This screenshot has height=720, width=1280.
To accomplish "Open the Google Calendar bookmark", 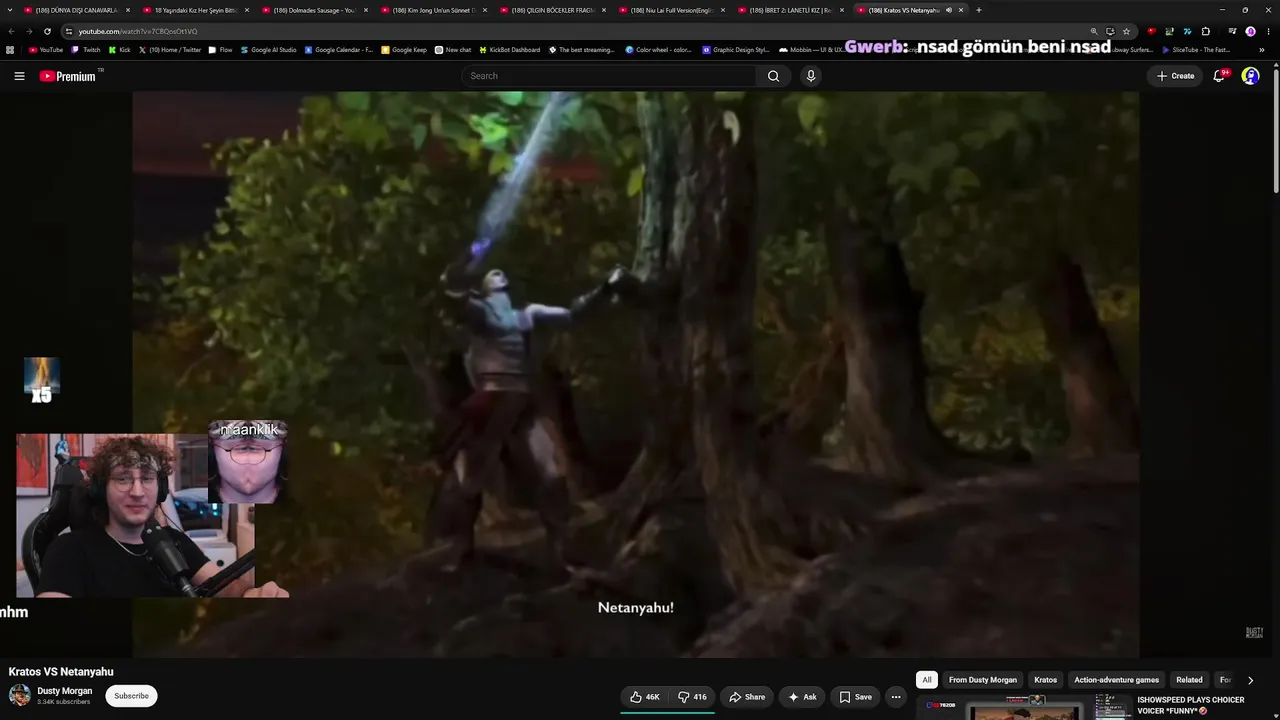I will pyautogui.click(x=339, y=49).
